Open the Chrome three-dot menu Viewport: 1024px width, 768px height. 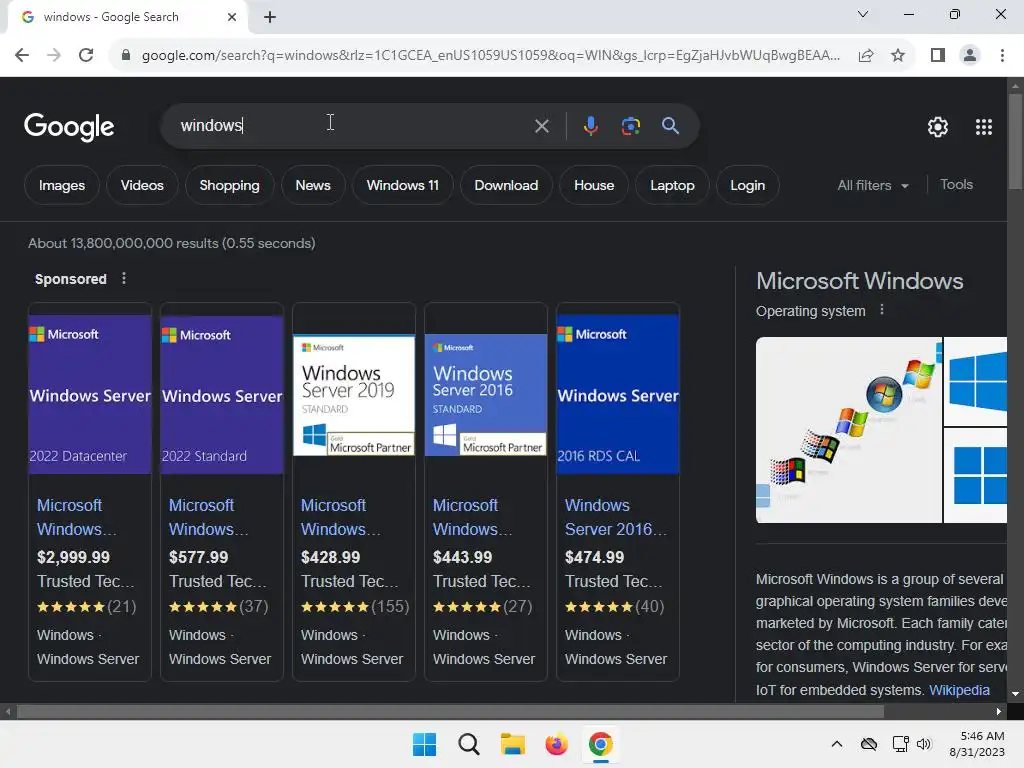coord(1002,55)
